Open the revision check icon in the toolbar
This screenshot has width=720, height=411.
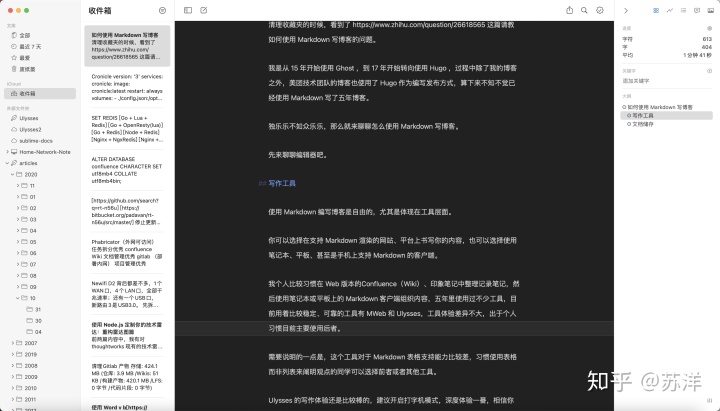click(600, 10)
